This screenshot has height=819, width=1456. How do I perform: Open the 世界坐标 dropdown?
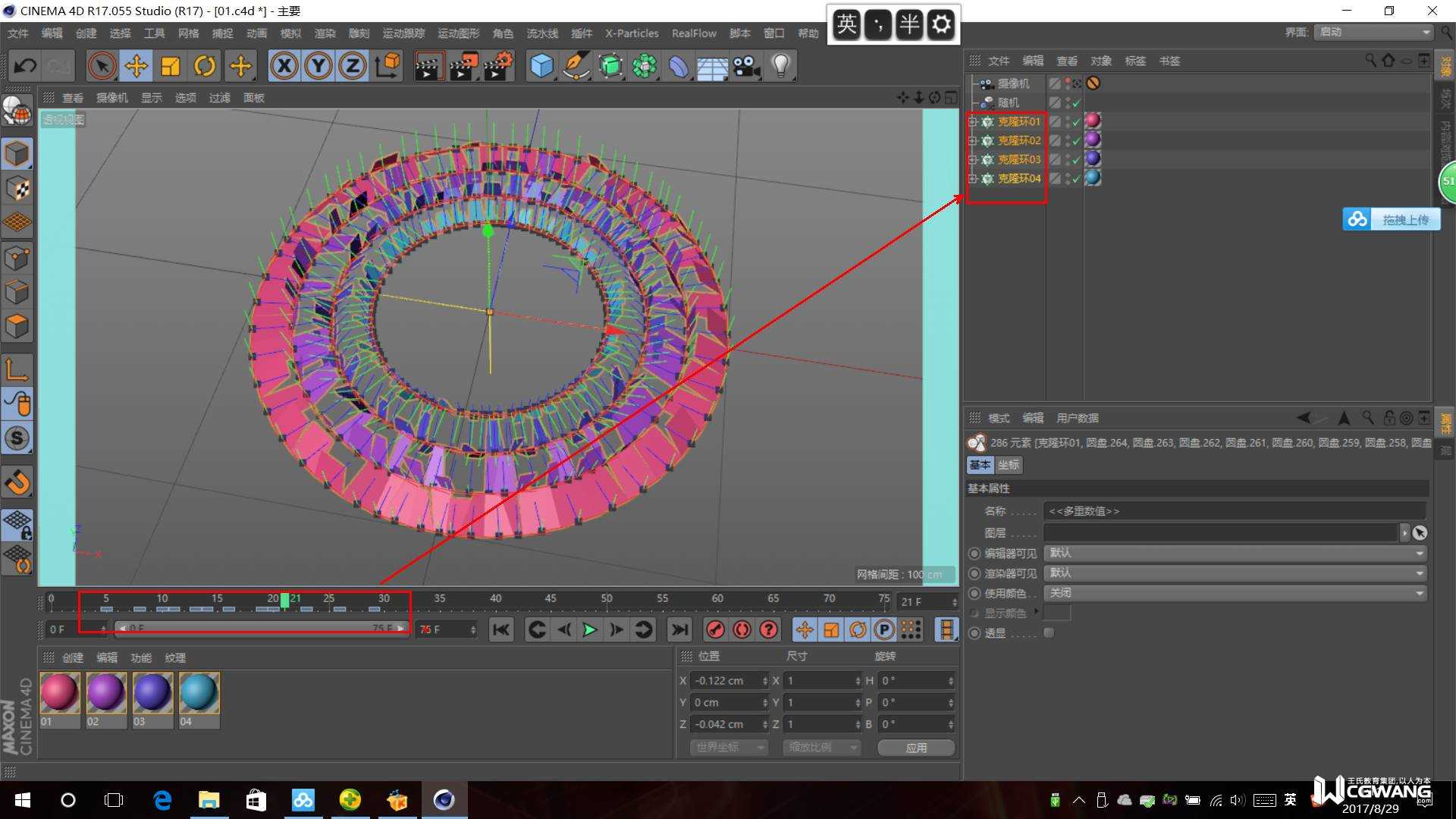729,748
